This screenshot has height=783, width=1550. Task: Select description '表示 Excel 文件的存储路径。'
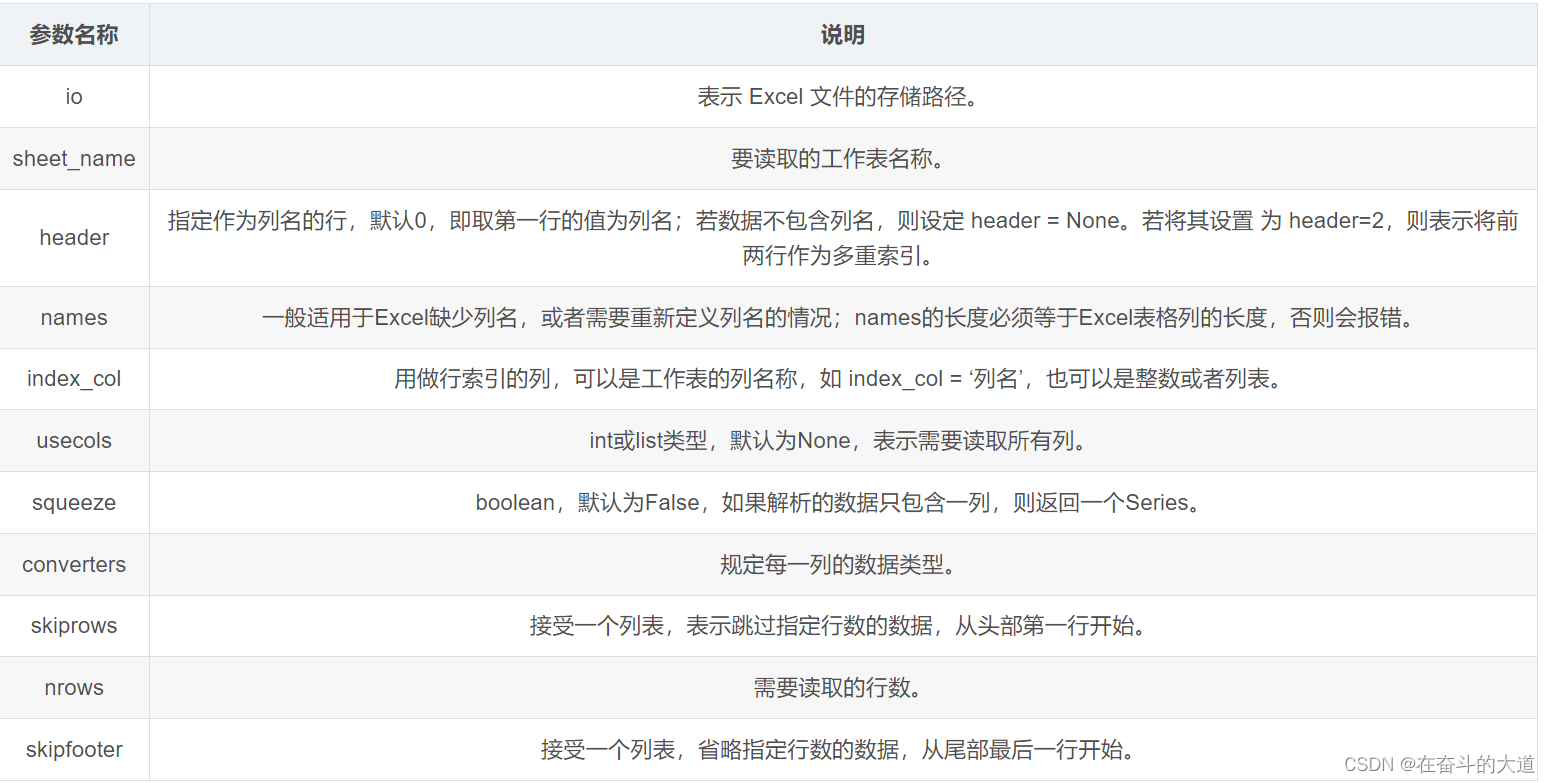(843, 97)
